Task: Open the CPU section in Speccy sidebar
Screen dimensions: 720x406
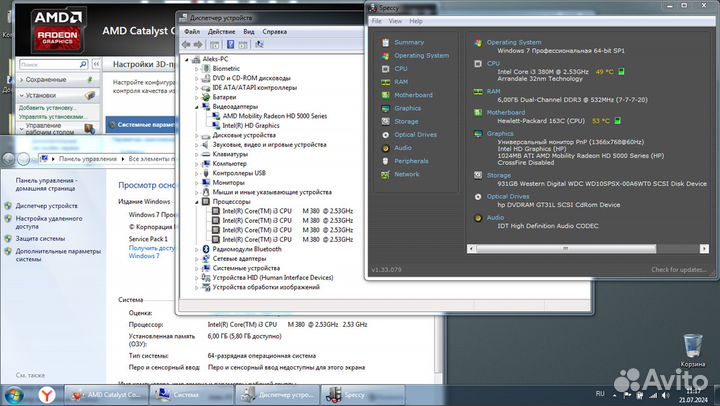Action: click(x=401, y=69)
